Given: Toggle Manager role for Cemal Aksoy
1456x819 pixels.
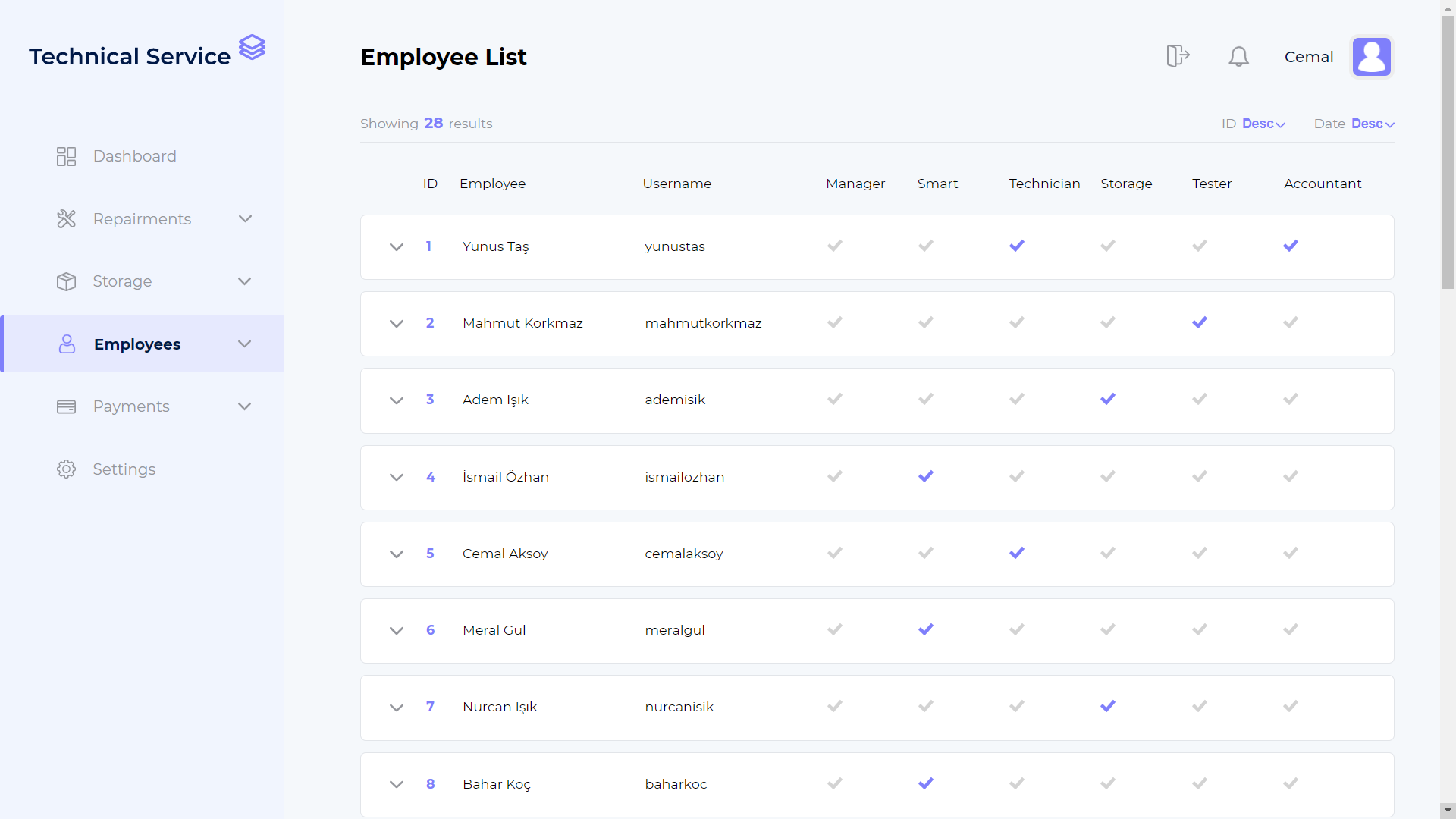Looking at the screenshot, I should tap(835, 553).
